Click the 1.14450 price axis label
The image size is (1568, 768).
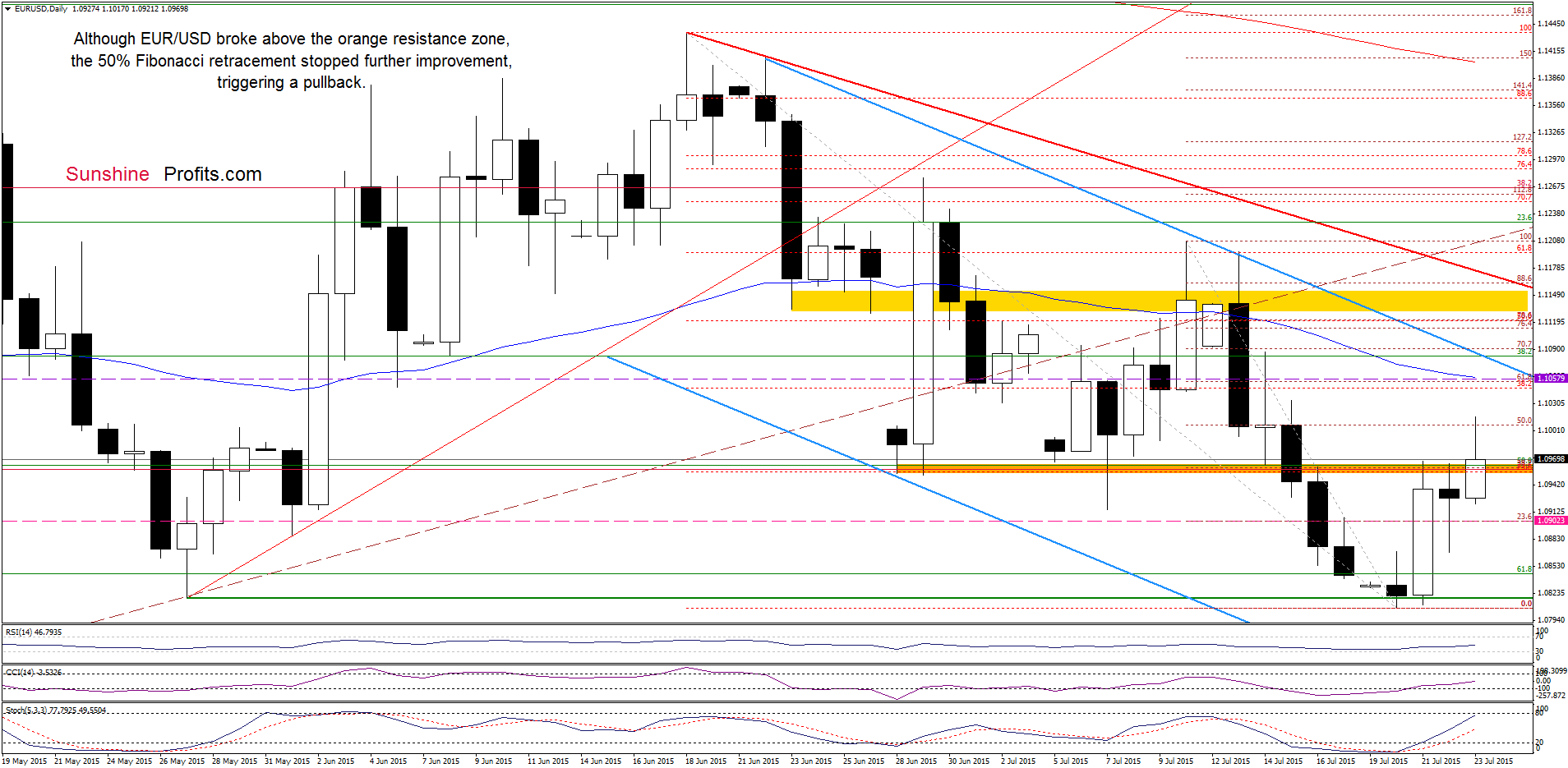[1551, 24]
